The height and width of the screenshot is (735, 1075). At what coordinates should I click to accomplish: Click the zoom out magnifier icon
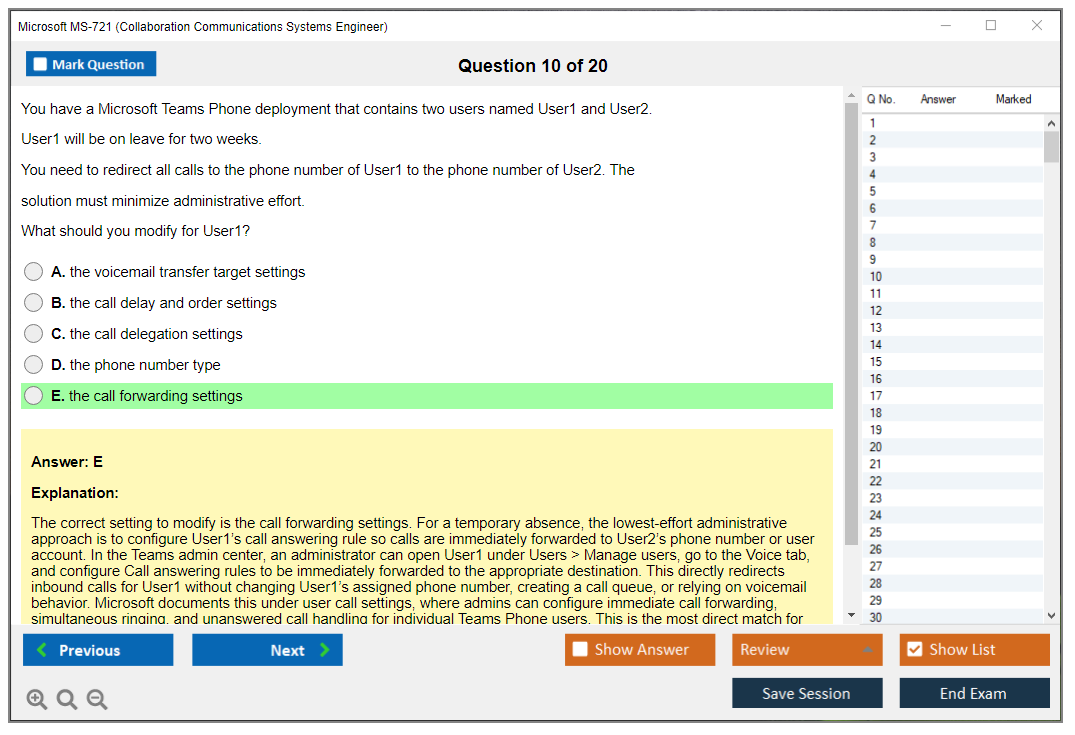(x=97, y=699)
